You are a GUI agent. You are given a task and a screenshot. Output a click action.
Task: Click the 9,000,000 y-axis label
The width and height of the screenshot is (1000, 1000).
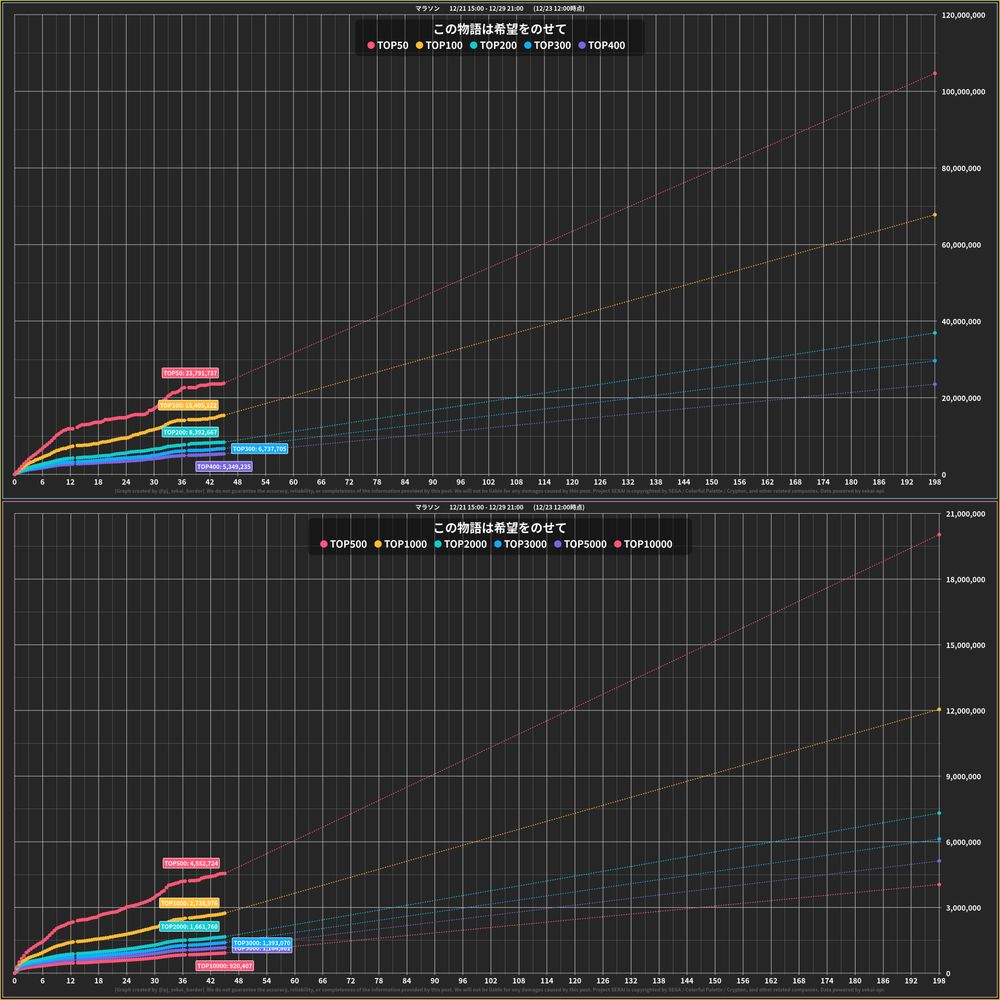click(965, 776)
